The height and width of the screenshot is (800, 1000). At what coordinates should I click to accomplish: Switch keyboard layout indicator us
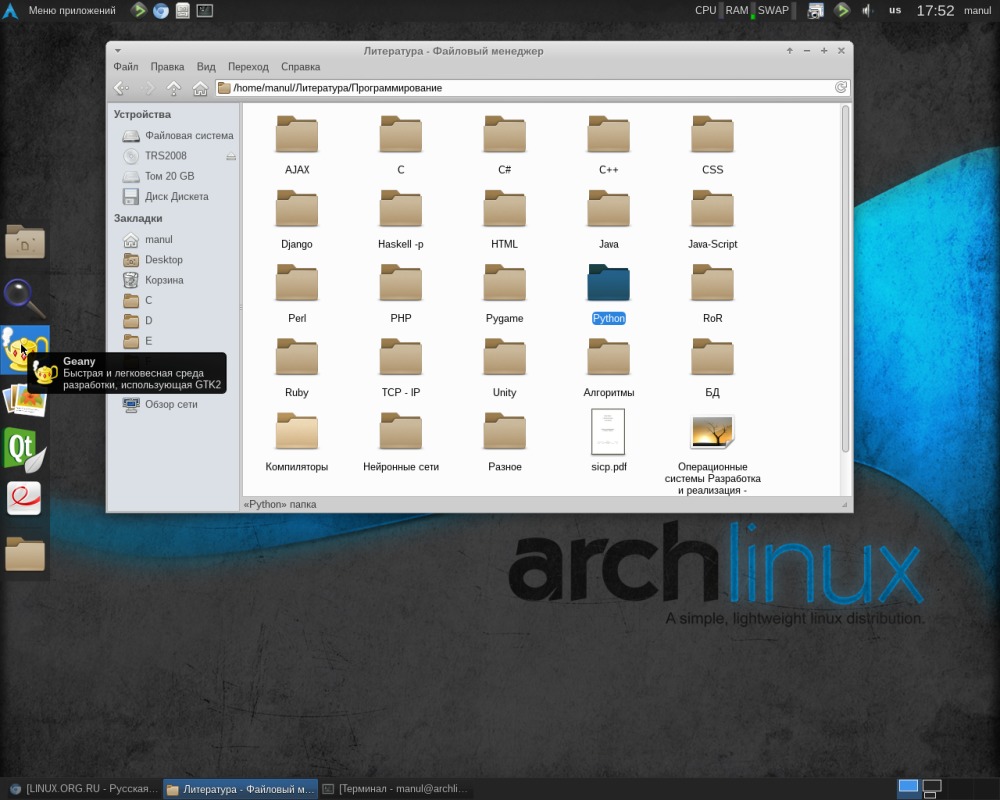point(895,10)
